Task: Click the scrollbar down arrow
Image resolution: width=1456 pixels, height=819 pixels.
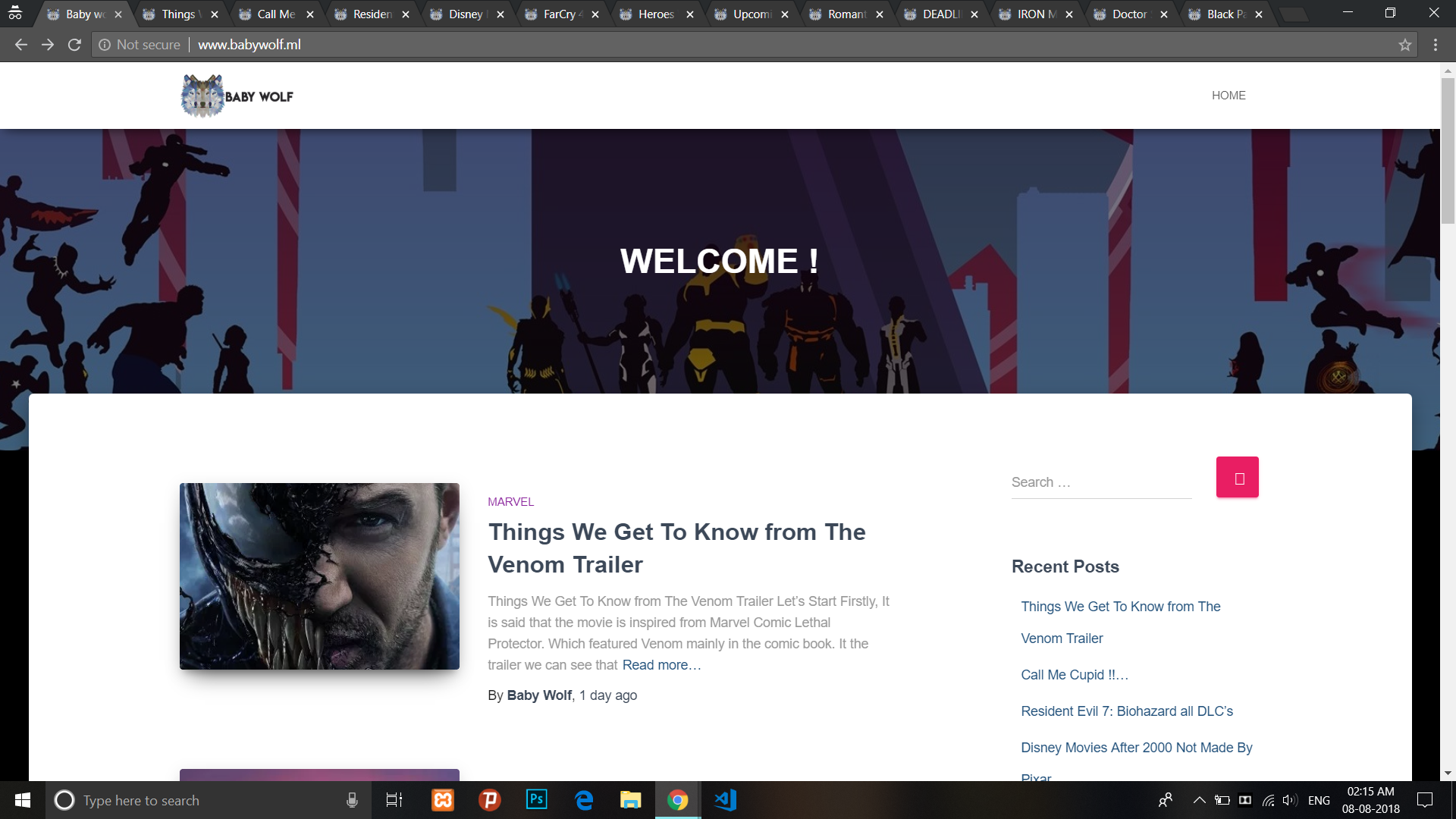Action: coord(1448,773)
